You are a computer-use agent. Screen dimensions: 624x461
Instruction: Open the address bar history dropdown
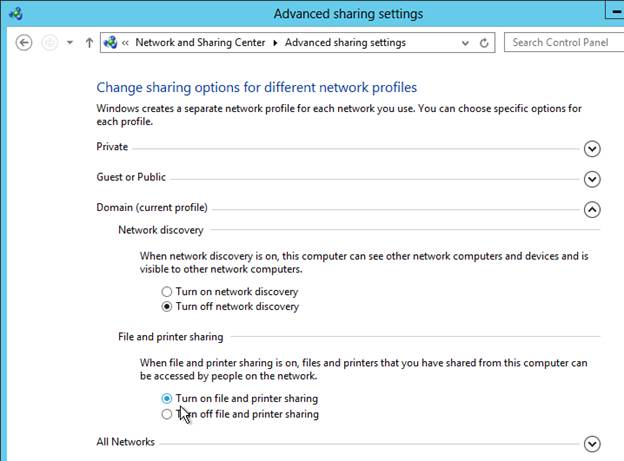click(x=465, y=43)
